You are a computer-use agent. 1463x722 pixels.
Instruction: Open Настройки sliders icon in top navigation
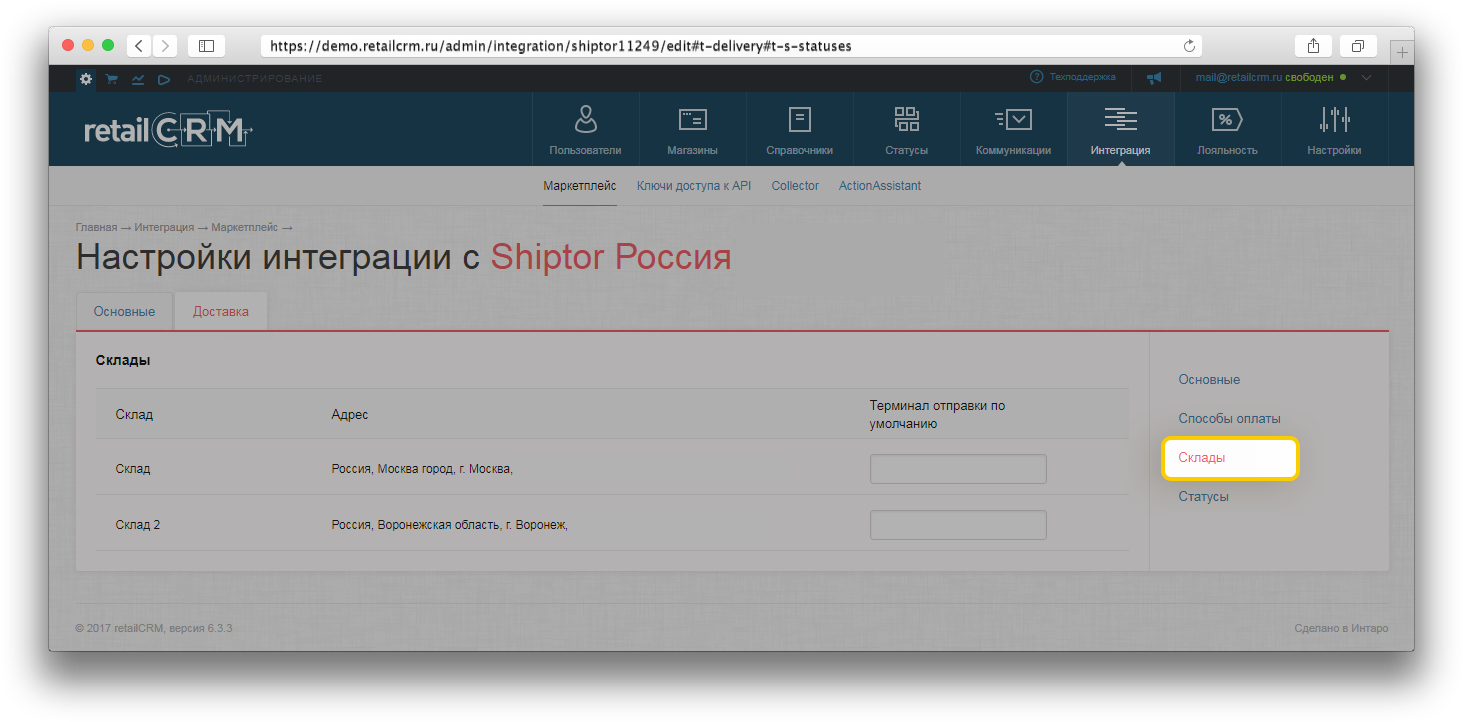pos(1334,121)
